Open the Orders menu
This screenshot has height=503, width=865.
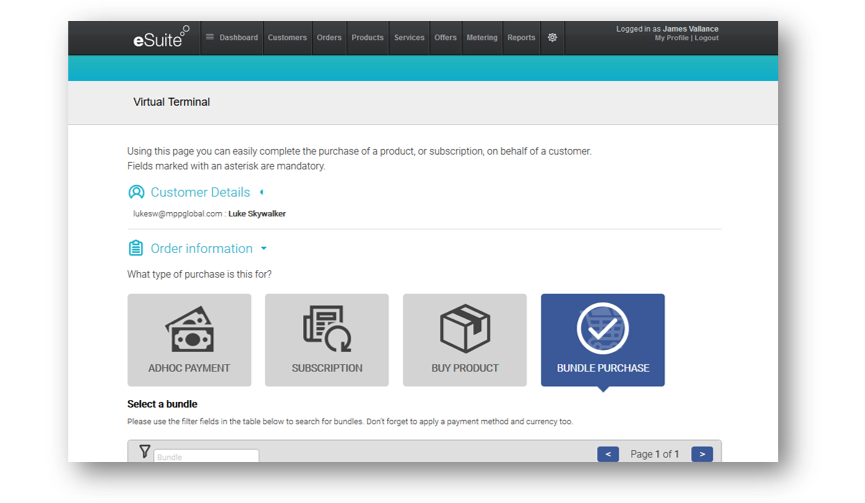pyautogui.click(x=329, y=38)
